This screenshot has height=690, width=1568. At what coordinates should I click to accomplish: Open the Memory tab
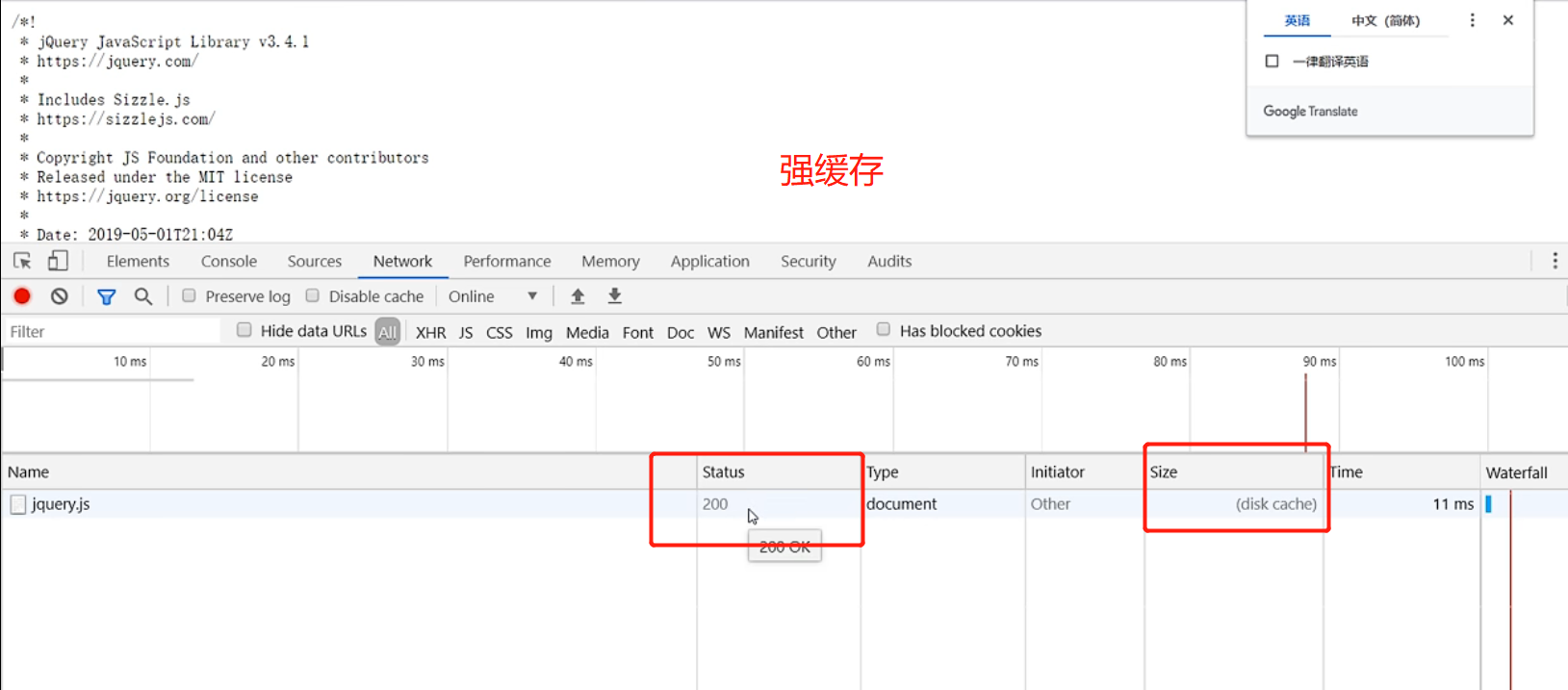point(610,261)
